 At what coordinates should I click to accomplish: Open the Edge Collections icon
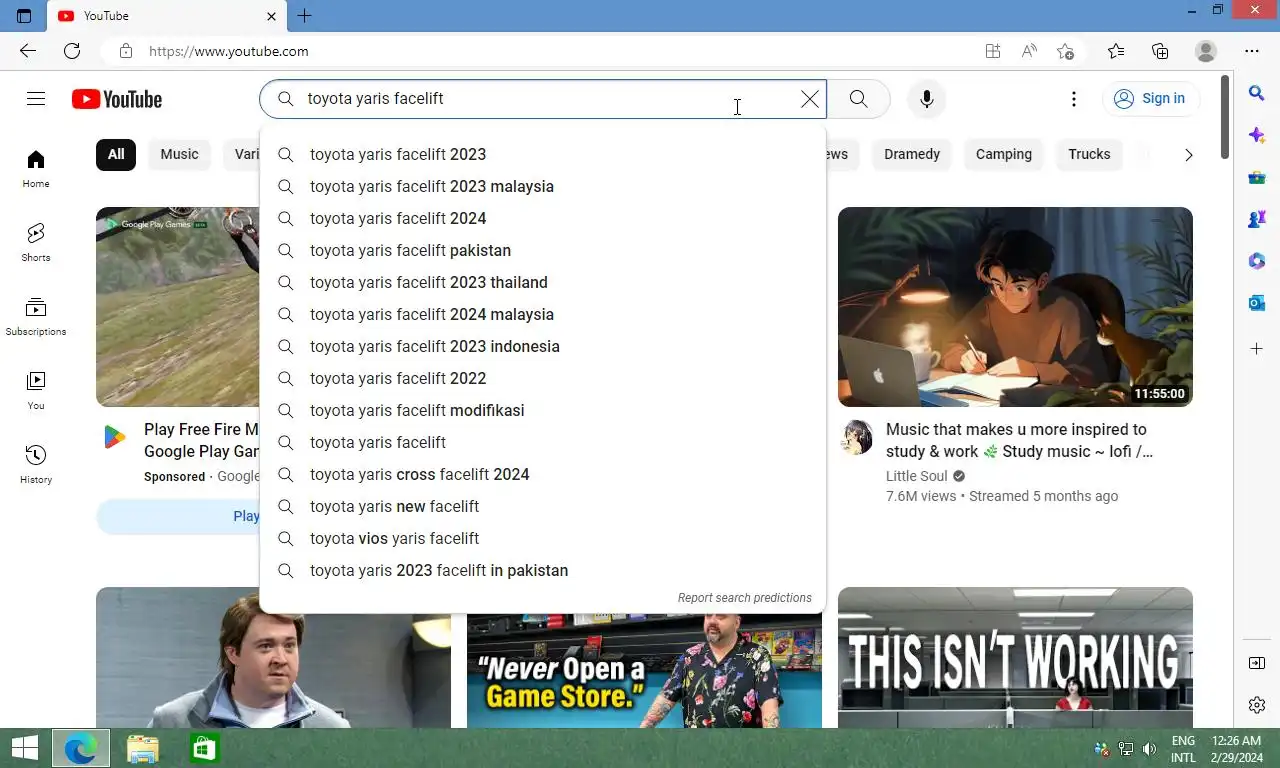tap(1160, 51)
